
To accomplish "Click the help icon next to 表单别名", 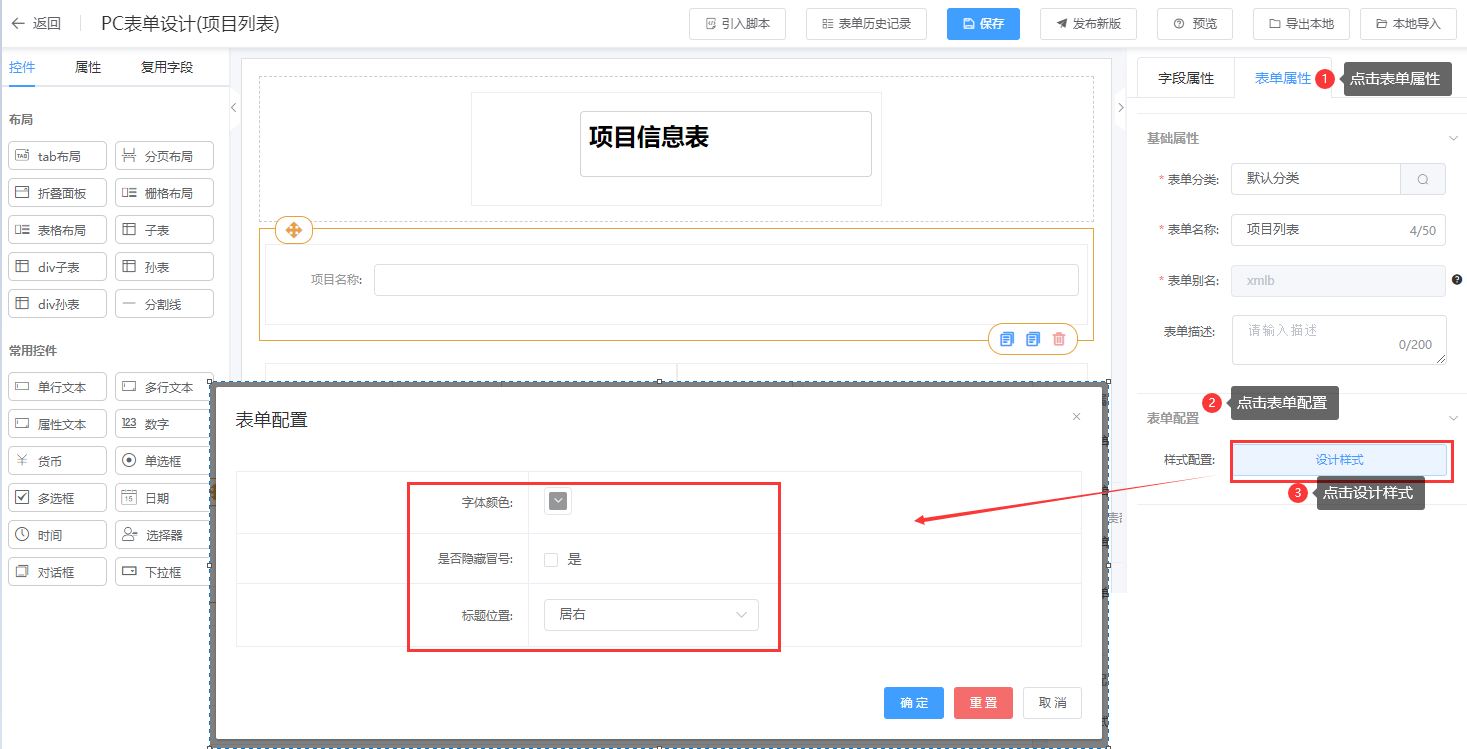I will (x=1456, y=280).
